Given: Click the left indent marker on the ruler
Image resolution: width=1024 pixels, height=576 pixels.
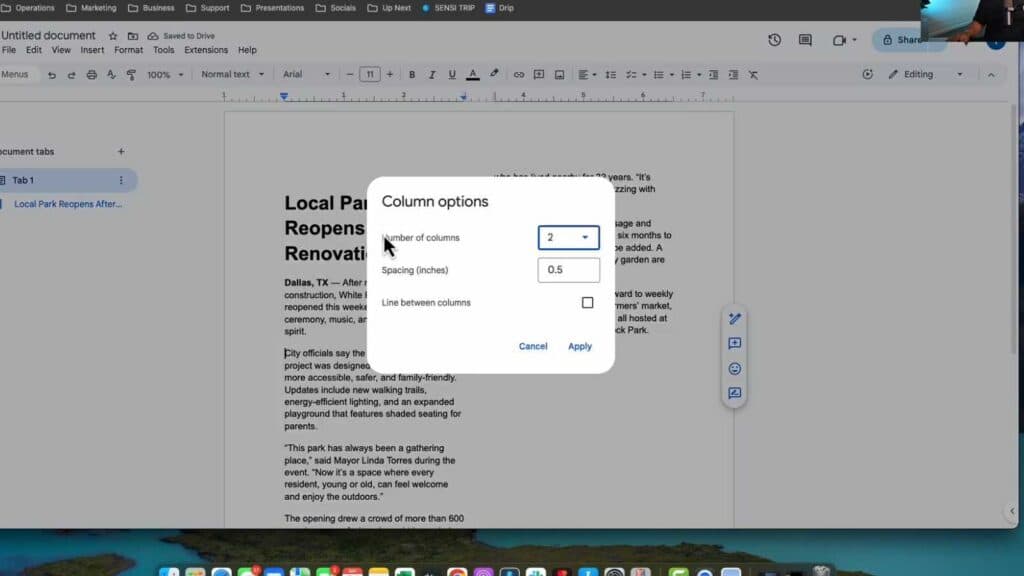Looking at the screenshot, I should (283, 97).
